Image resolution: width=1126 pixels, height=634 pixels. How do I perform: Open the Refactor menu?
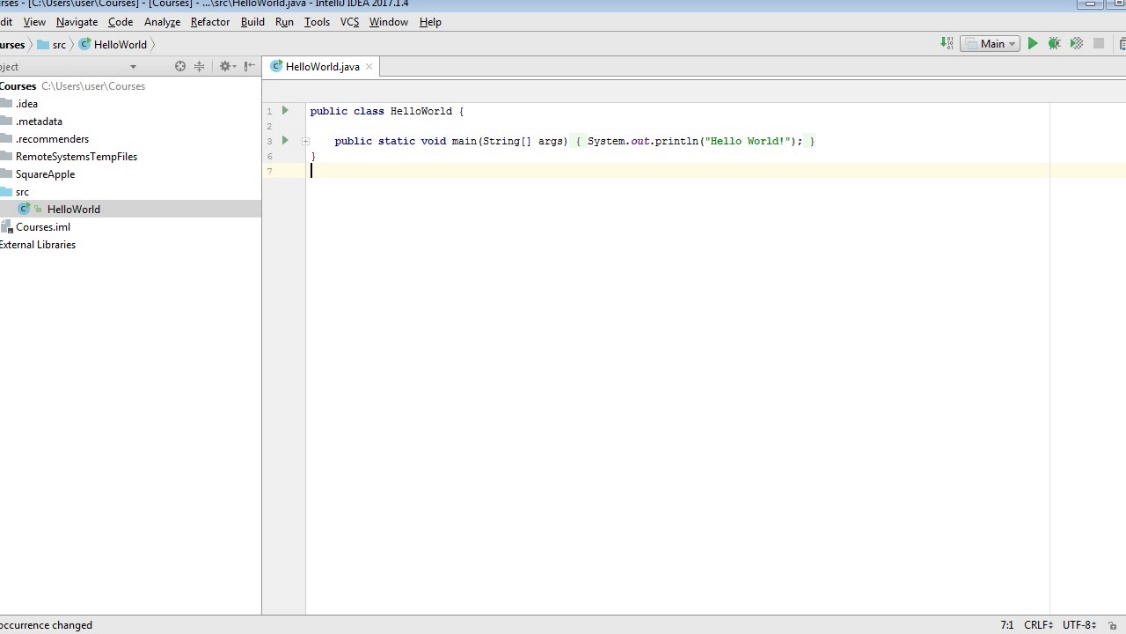tap(210, 22)
